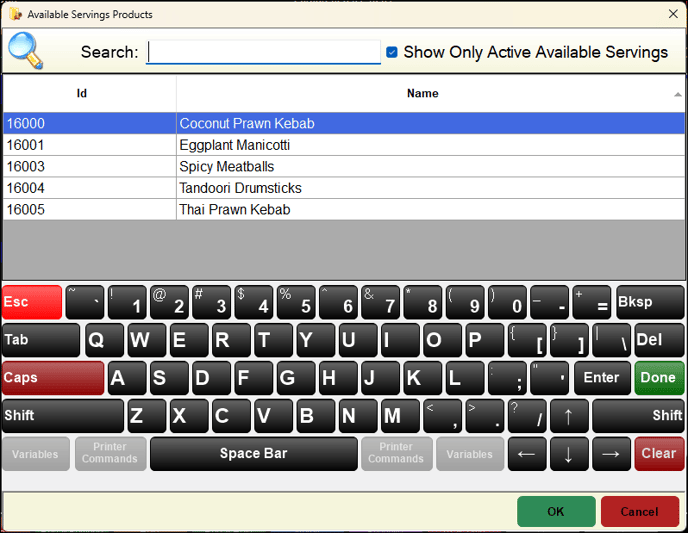
Task: Tap the green Done key
Action: click(x=659, y=378)
